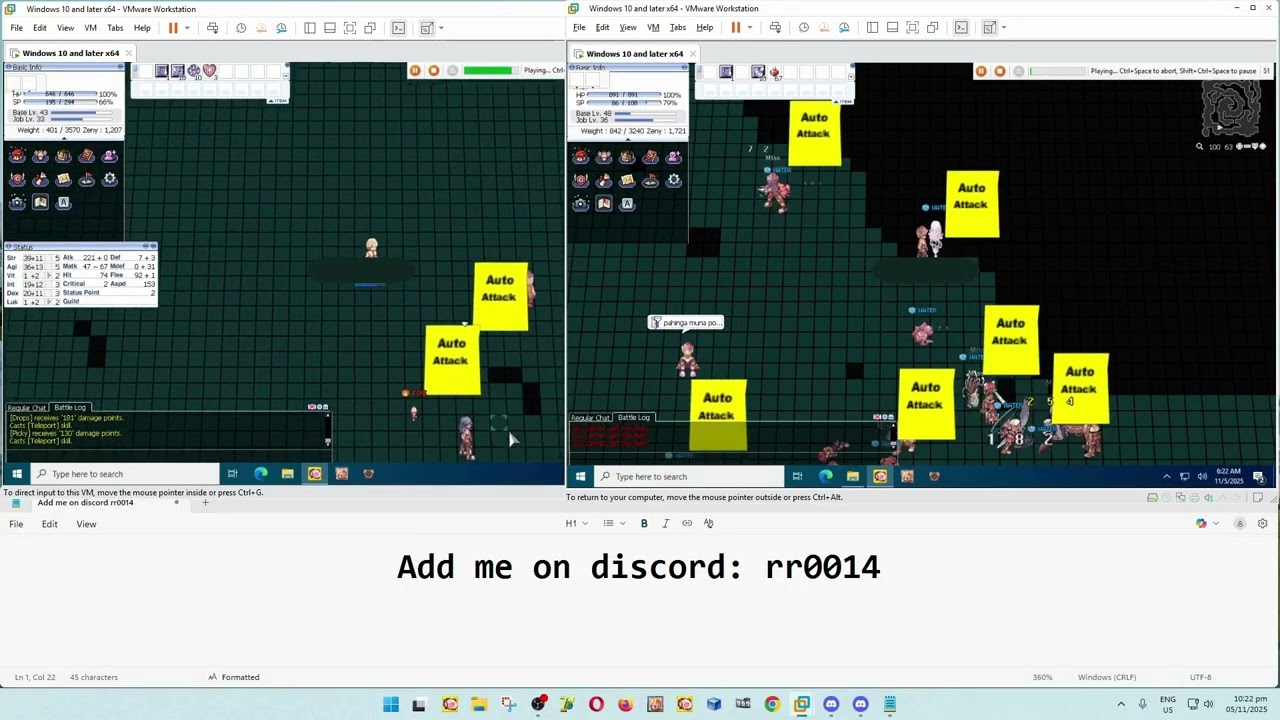
Task: Click Windows (CRLF) line ending in status bar
Action: click(1107, 677)
